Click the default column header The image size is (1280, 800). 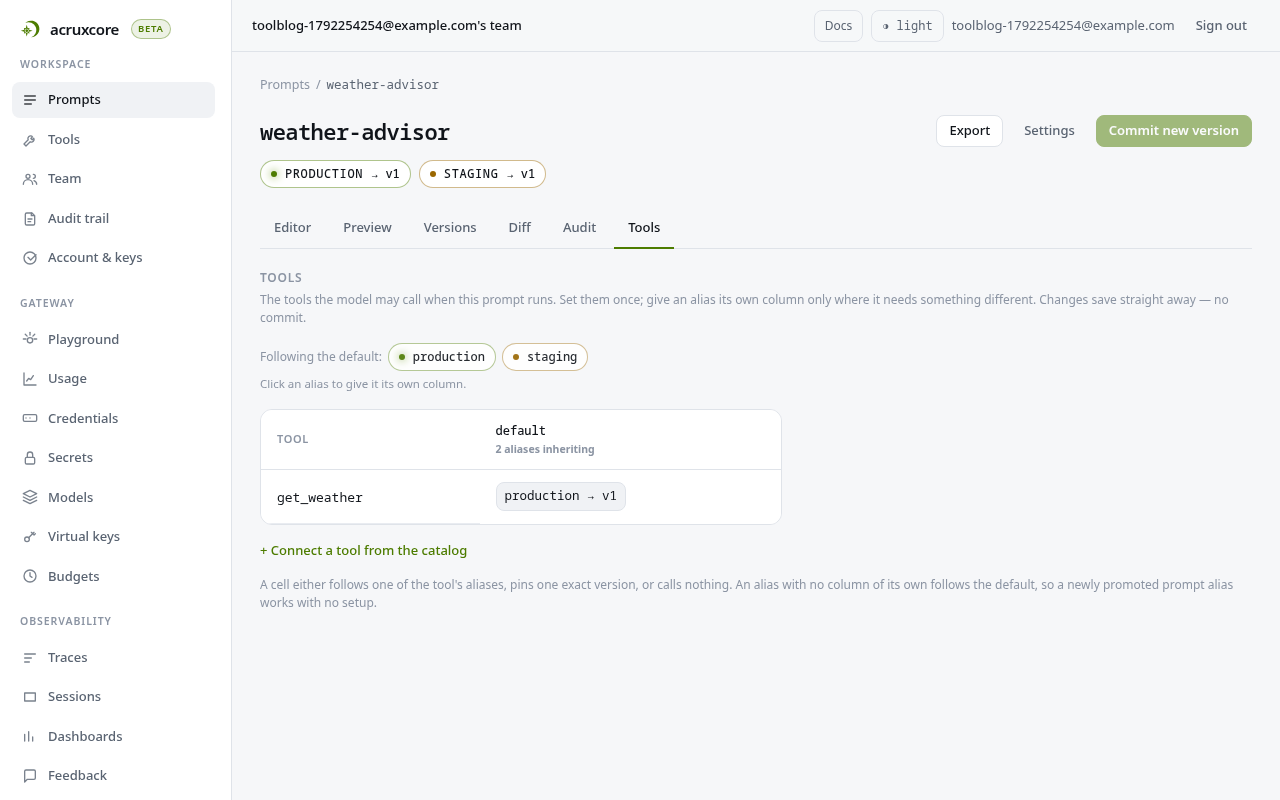[521, 431]
